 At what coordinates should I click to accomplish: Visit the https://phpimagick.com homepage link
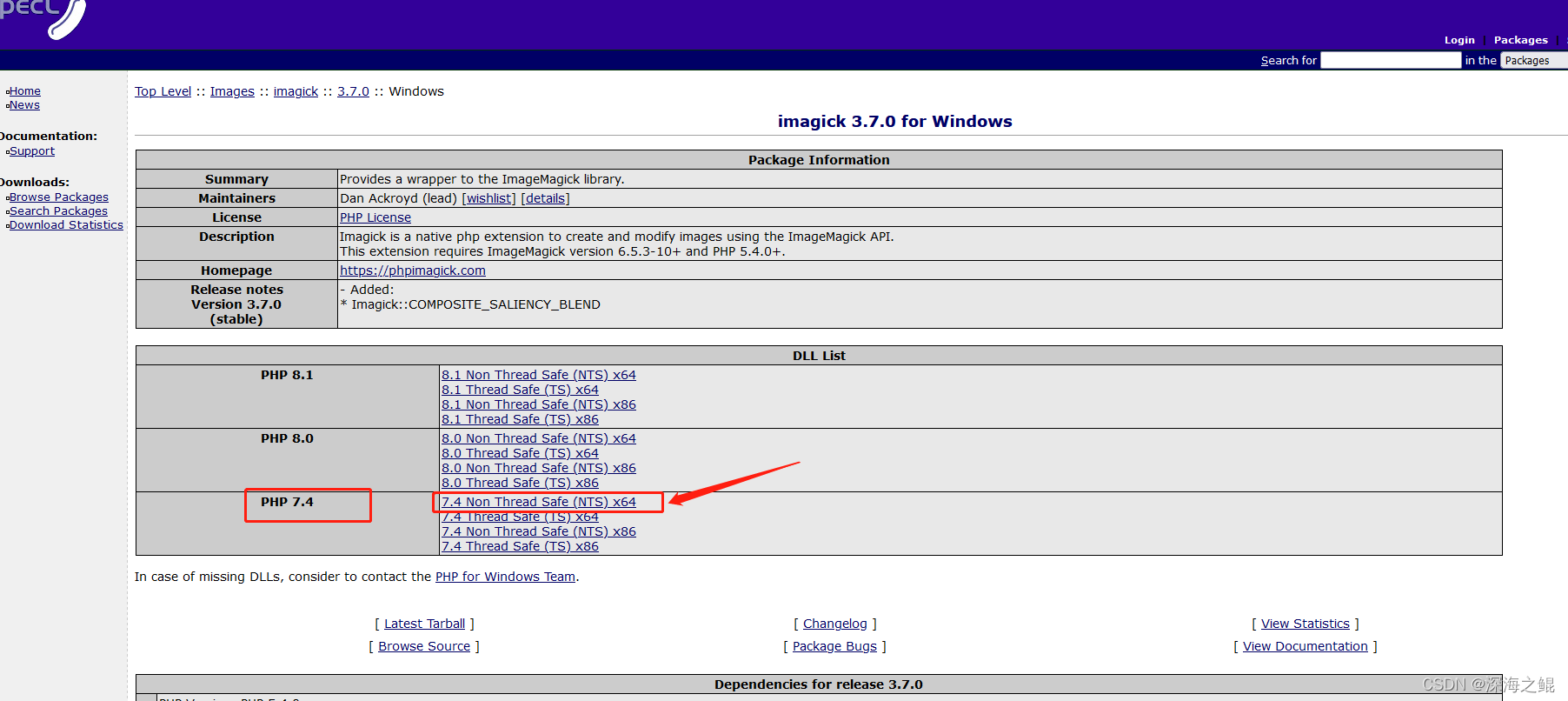413,270
